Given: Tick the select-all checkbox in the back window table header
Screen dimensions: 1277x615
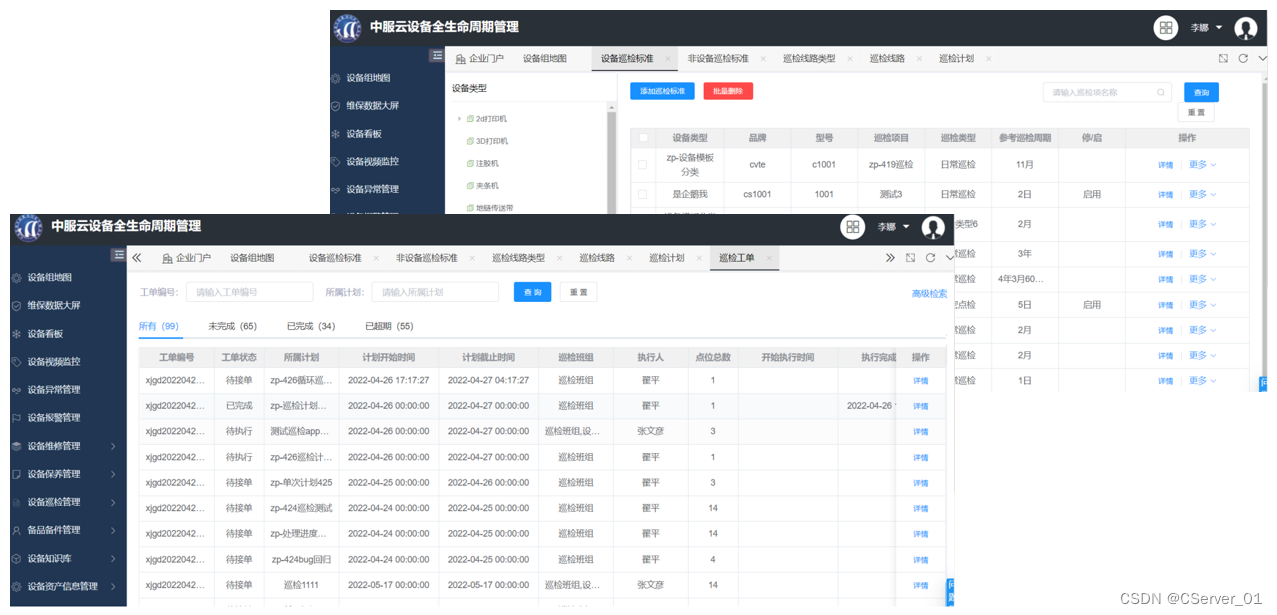Looking at the screenshot, I should (643, 138).
